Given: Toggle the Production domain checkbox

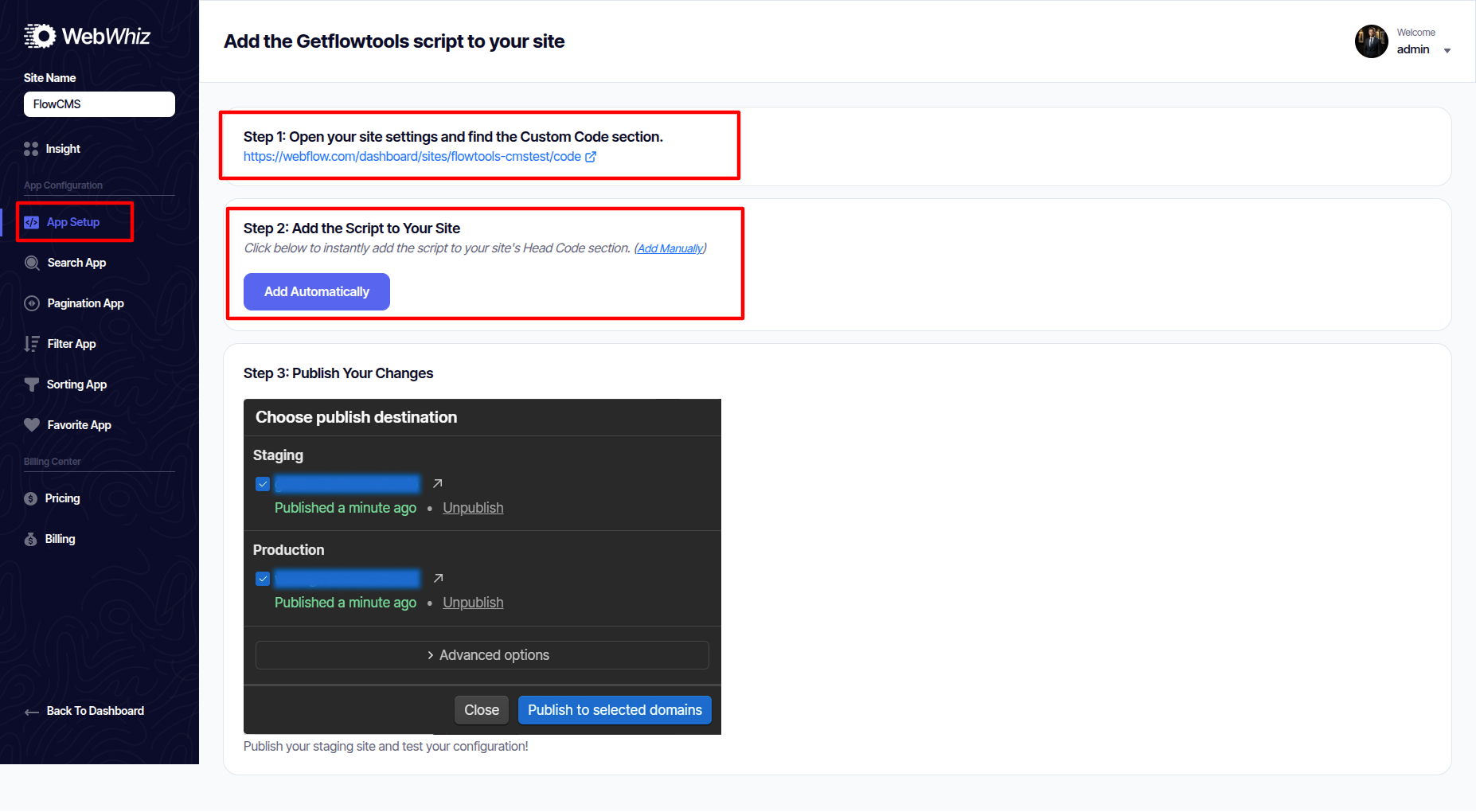Looking at the screenshot, I should 263,579.
